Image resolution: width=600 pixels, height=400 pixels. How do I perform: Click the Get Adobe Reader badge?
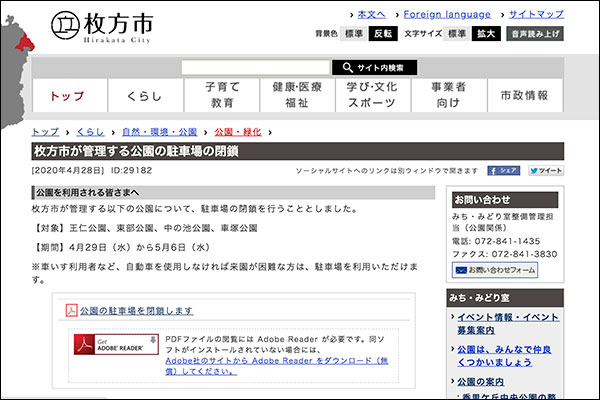pyautogui.click(x=115, y=345)
